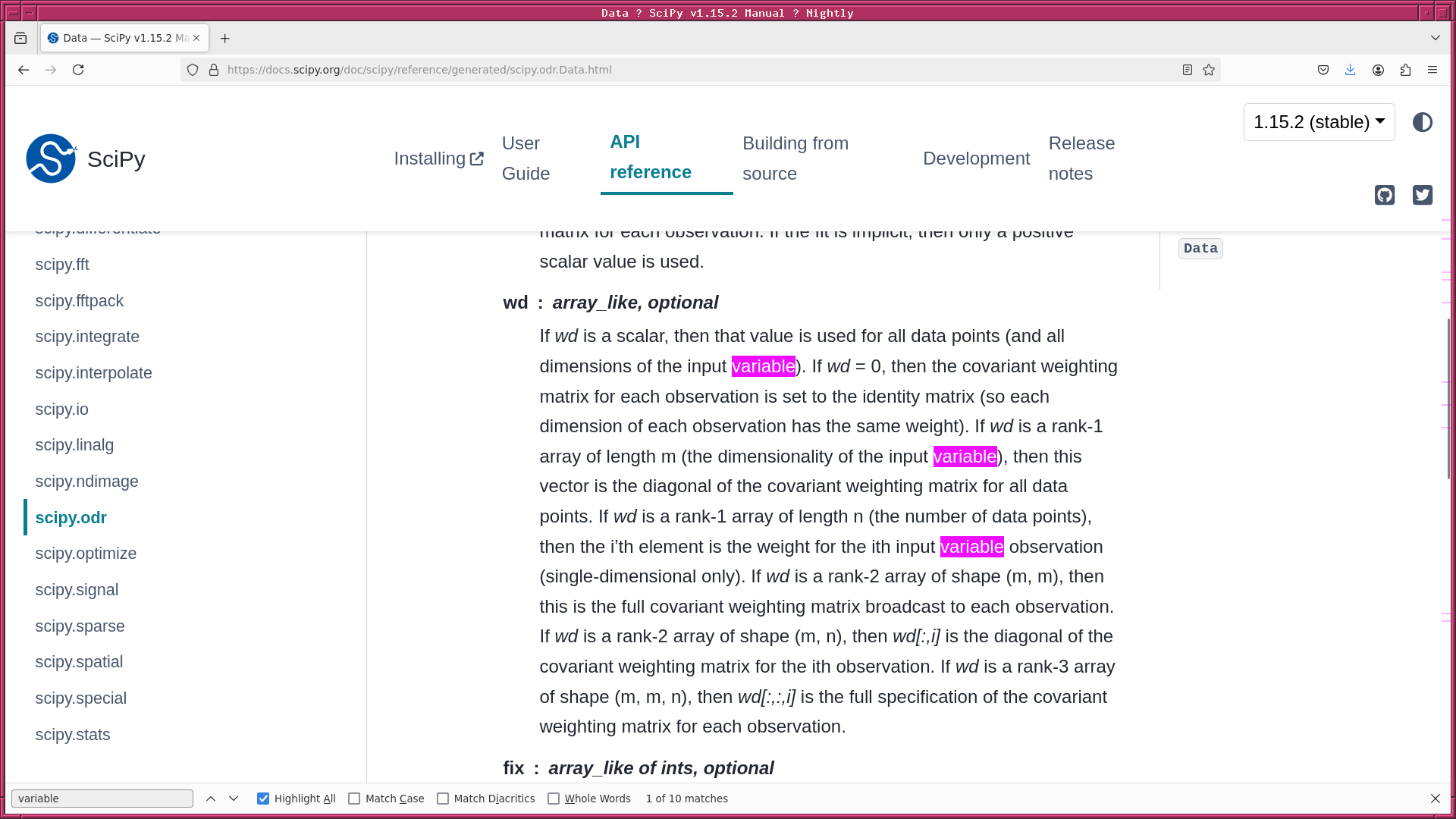Reload the current page

78,70
